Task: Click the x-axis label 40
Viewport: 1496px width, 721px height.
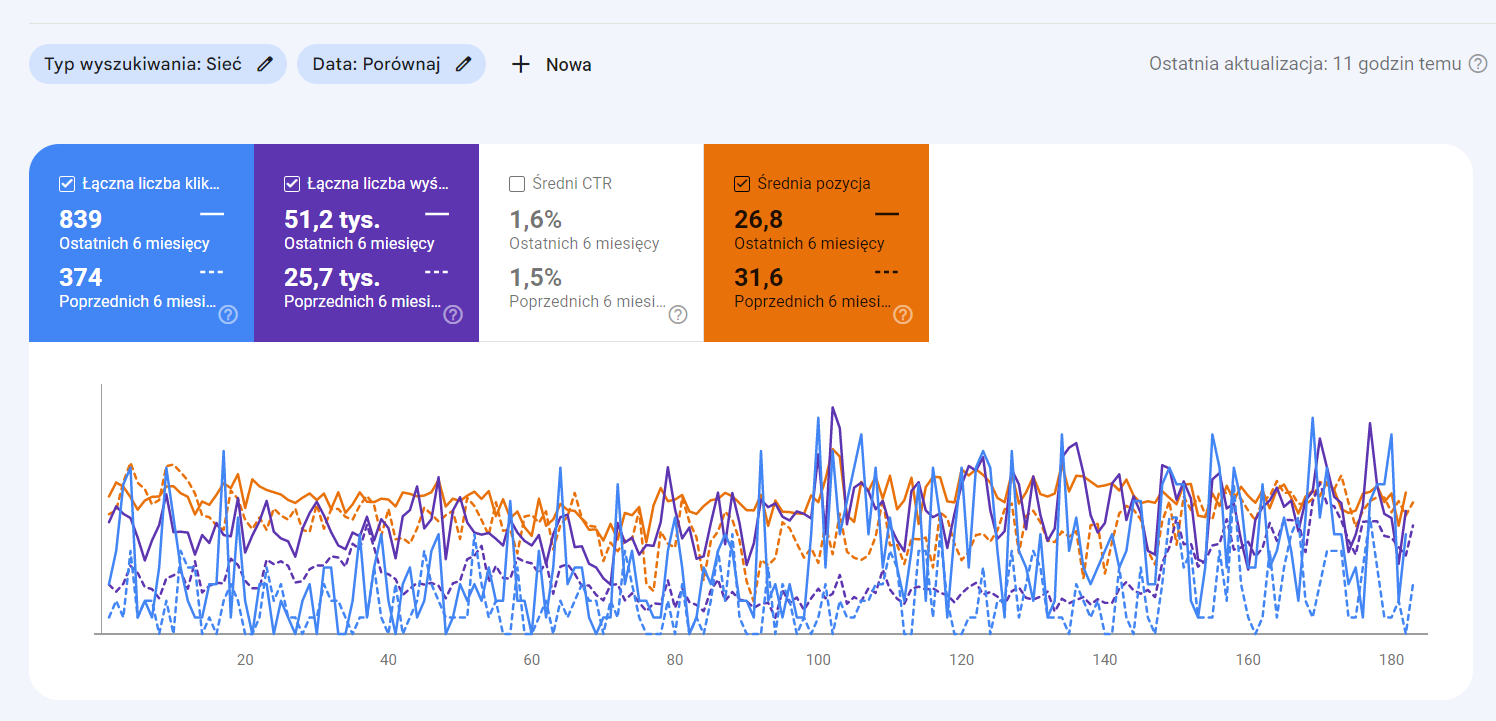Action: tap(388, 660)
